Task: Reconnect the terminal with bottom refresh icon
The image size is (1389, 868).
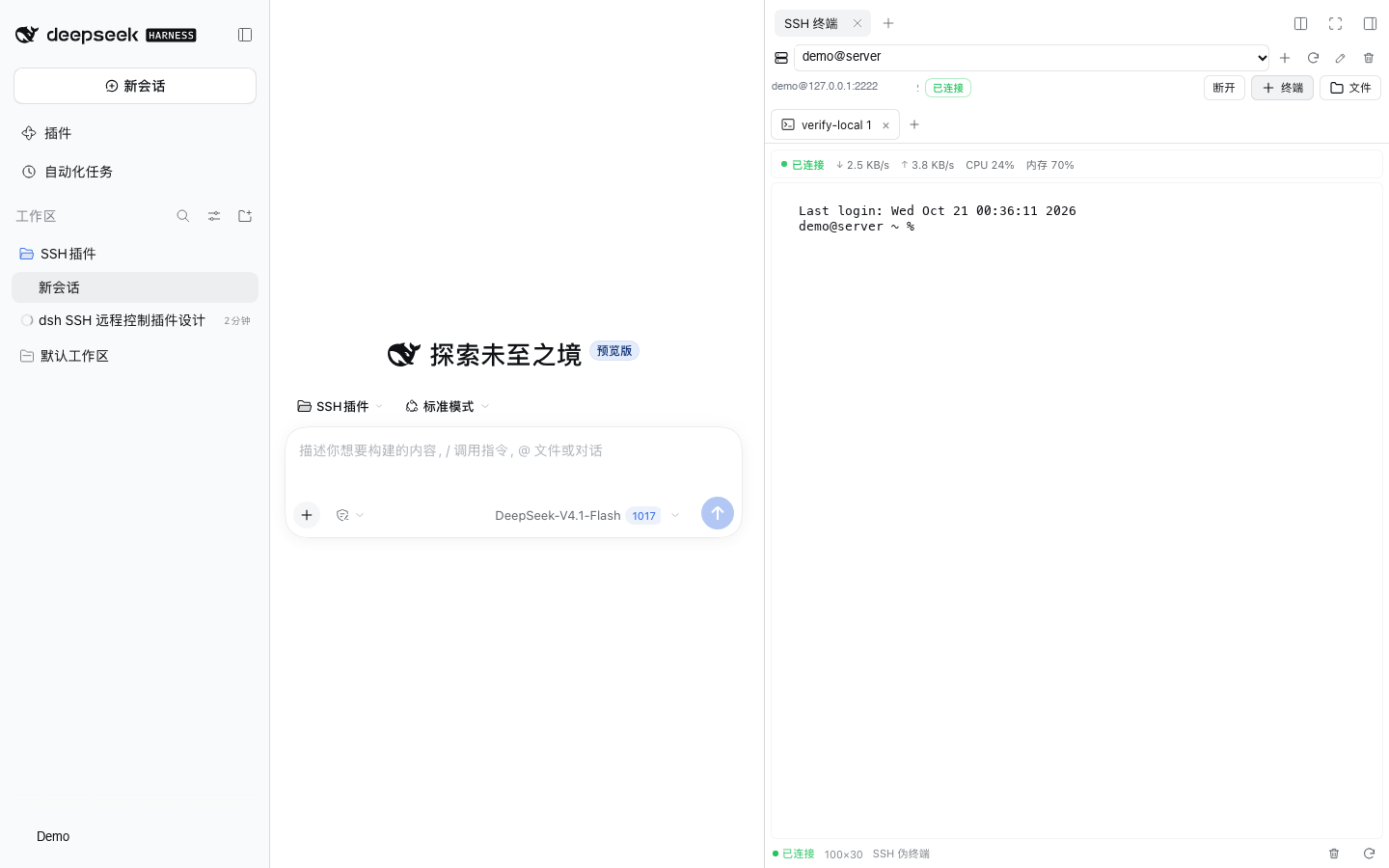Action: coord(1369,854)
